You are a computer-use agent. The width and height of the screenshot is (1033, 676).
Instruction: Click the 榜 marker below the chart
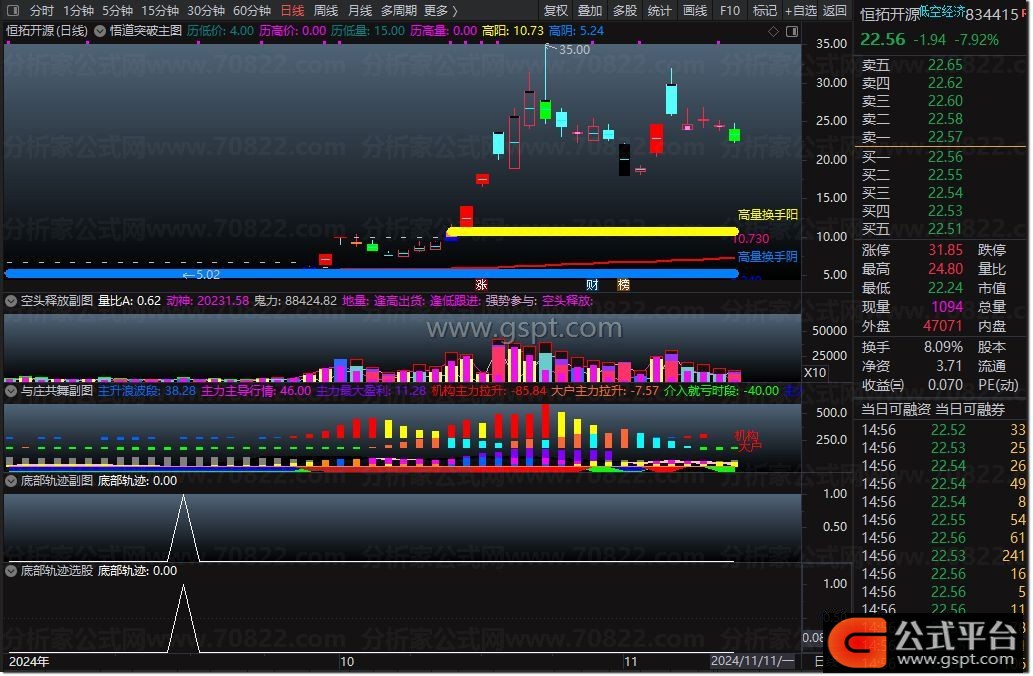[x=623, y=285]
